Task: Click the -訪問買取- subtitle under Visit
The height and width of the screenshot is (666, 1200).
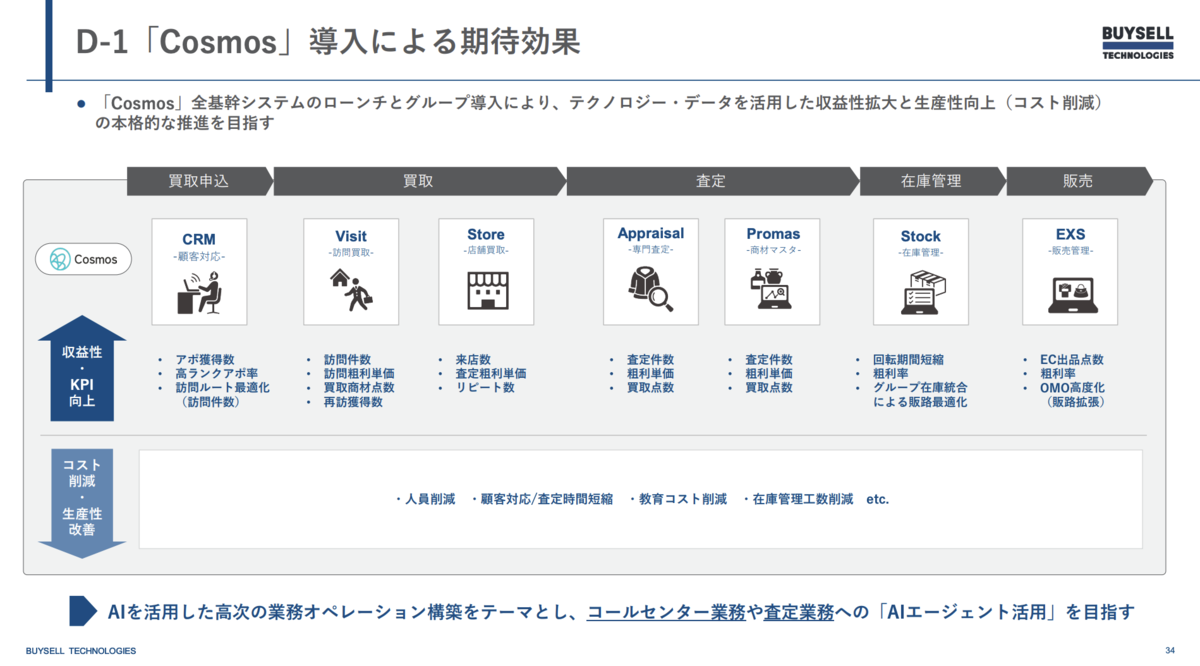Action: click(351, 253)
